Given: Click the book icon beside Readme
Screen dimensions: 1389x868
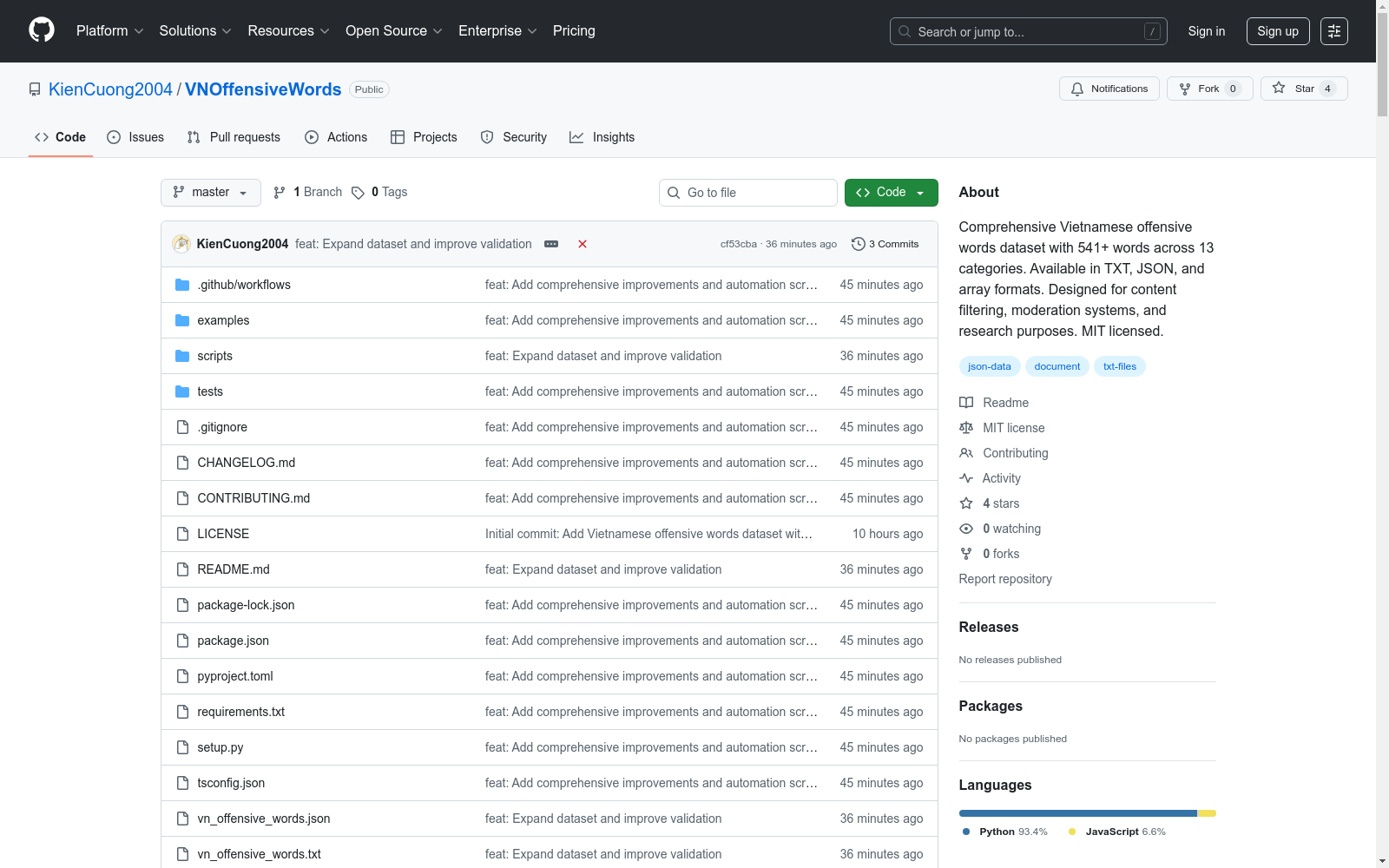Looking at the screenshot, I should tap(966, 403).
